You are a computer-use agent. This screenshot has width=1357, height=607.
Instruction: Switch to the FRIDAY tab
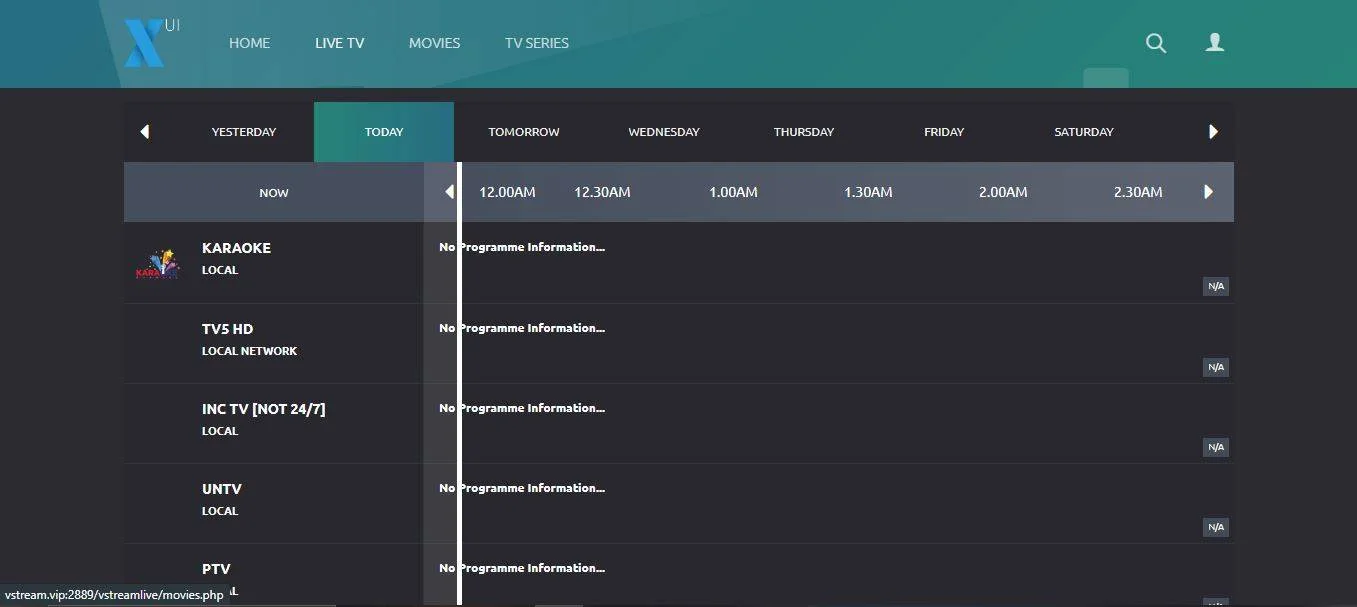(x=944, y=132)
